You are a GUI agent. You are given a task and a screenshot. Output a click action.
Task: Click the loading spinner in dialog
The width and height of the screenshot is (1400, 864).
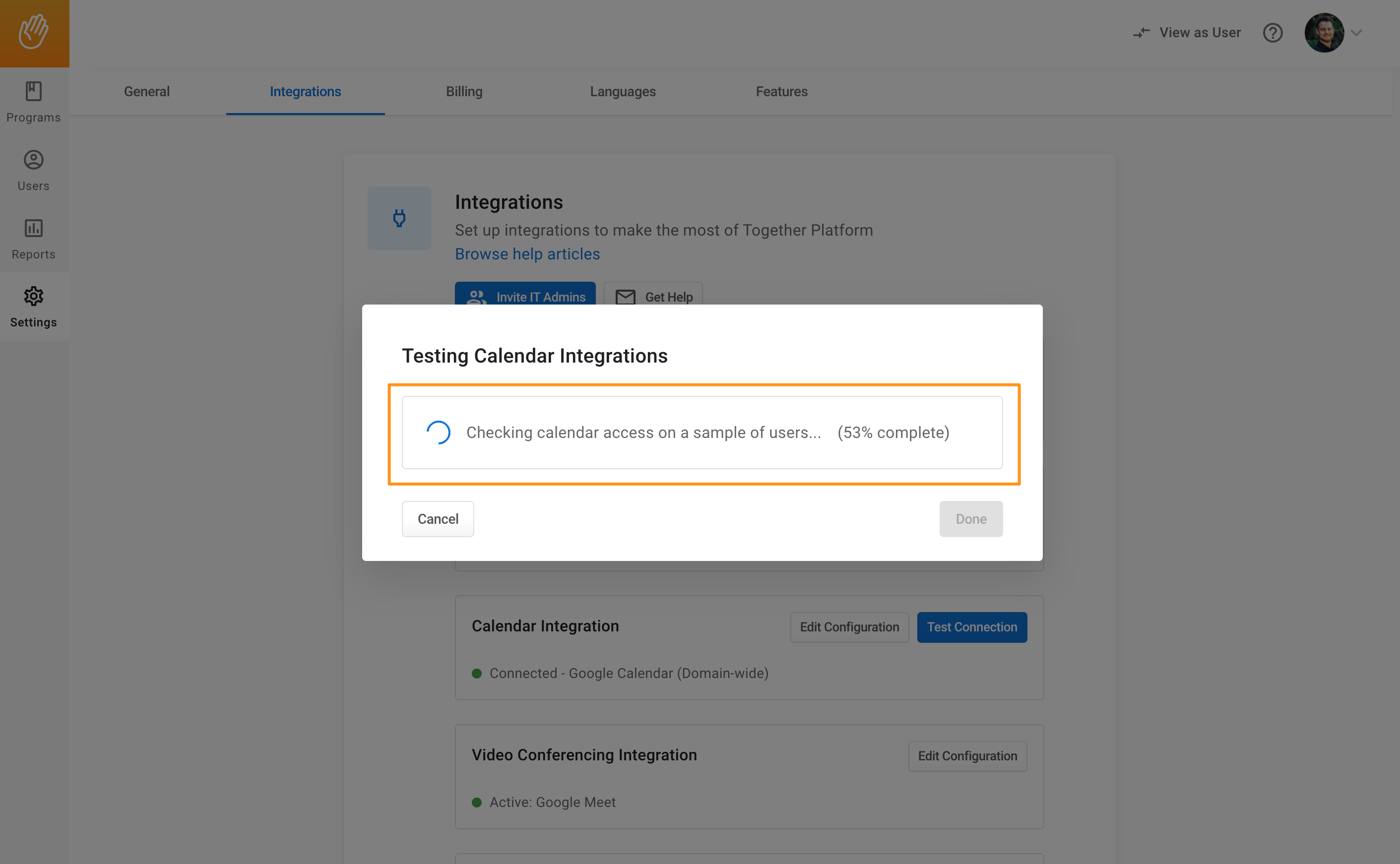(438, 432)
